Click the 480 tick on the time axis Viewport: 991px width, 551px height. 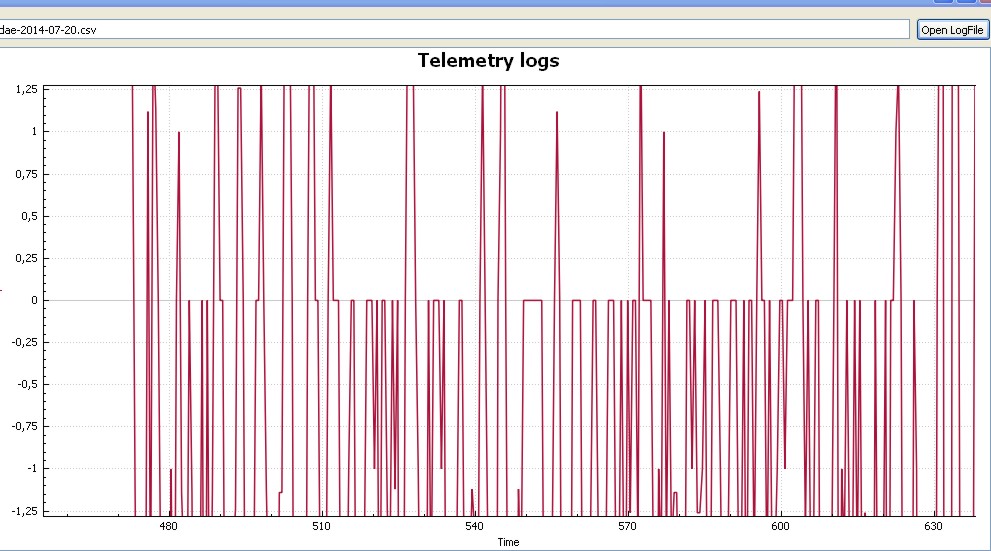168,526
